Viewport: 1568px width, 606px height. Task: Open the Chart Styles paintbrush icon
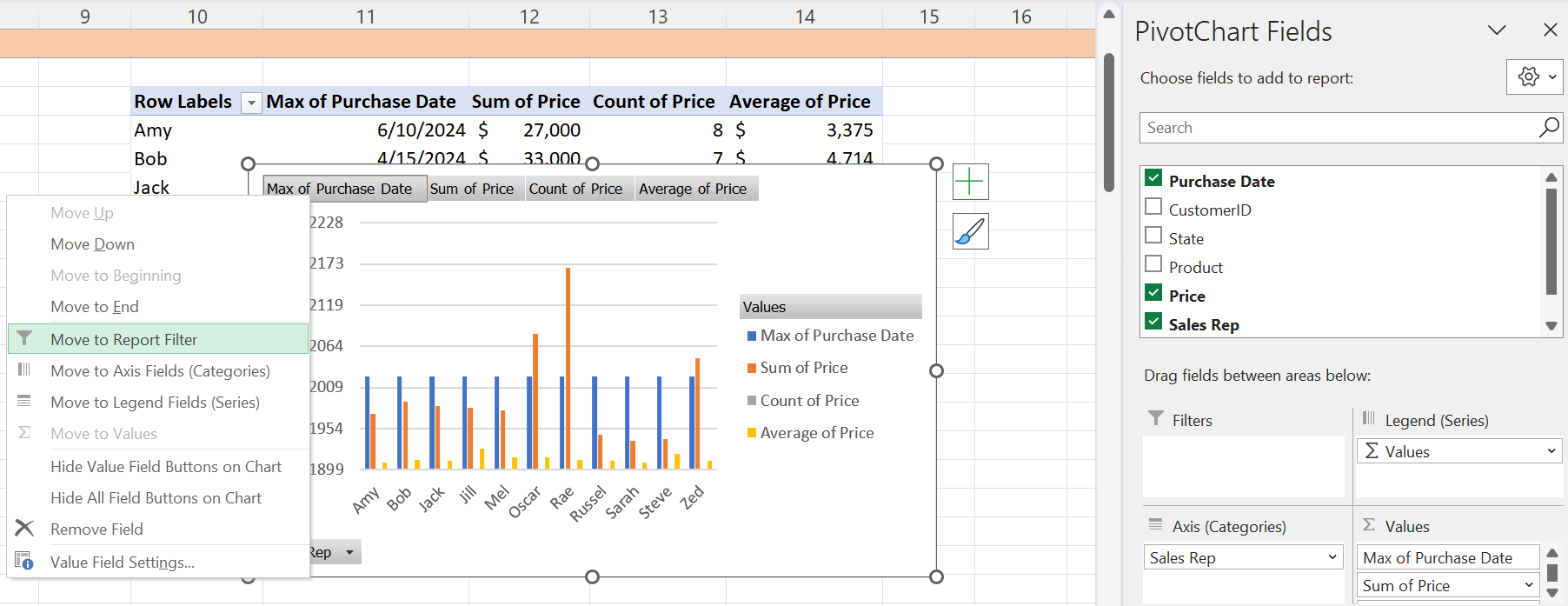(970, 231)
